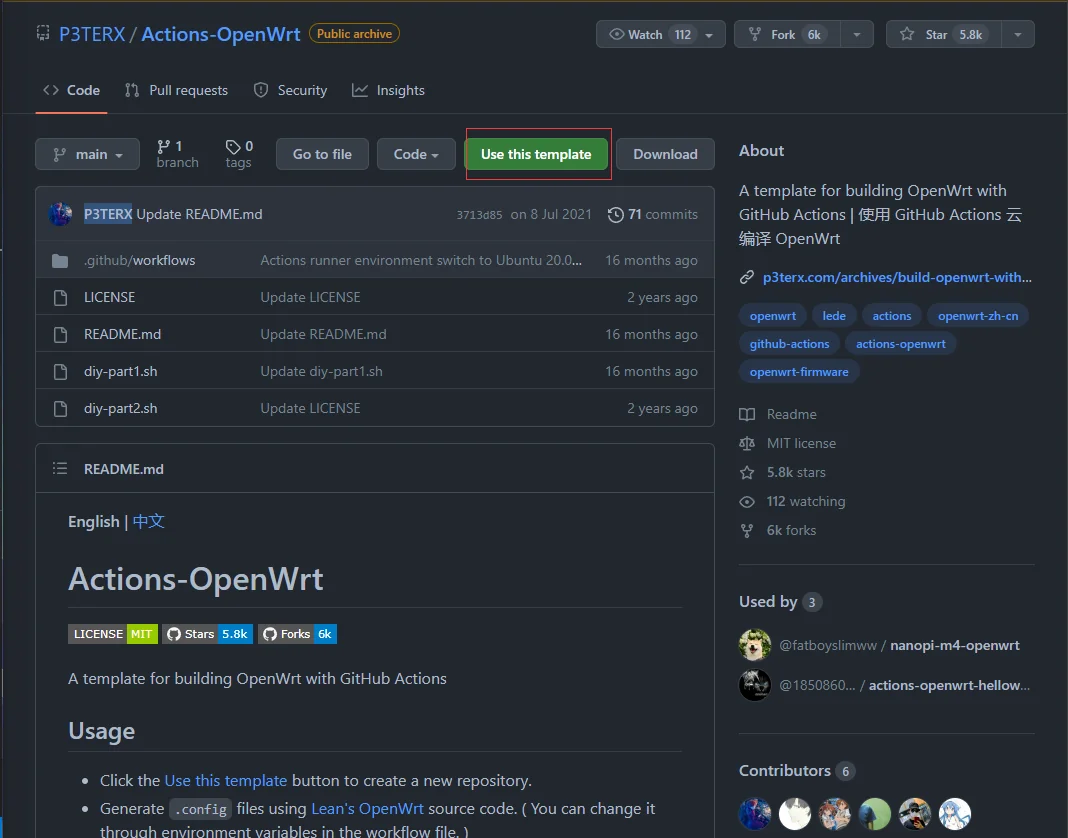Click the P3TERX avatar in commit row
This screenshot has width=1068, height=838.
(60, 214)
